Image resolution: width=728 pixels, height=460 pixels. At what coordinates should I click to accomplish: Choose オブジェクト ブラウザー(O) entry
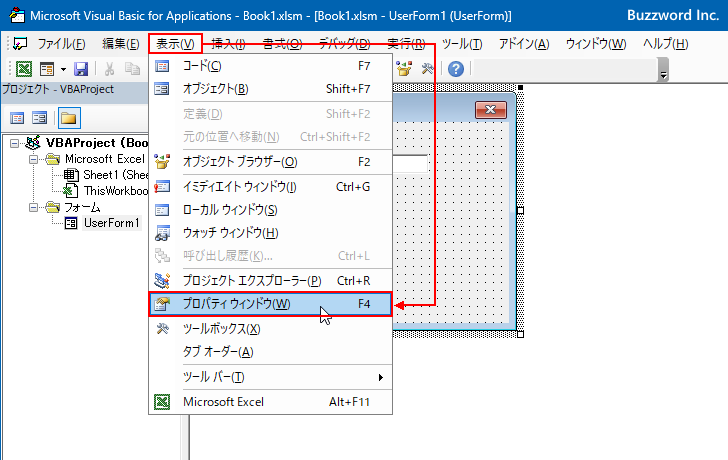point(270,162)
